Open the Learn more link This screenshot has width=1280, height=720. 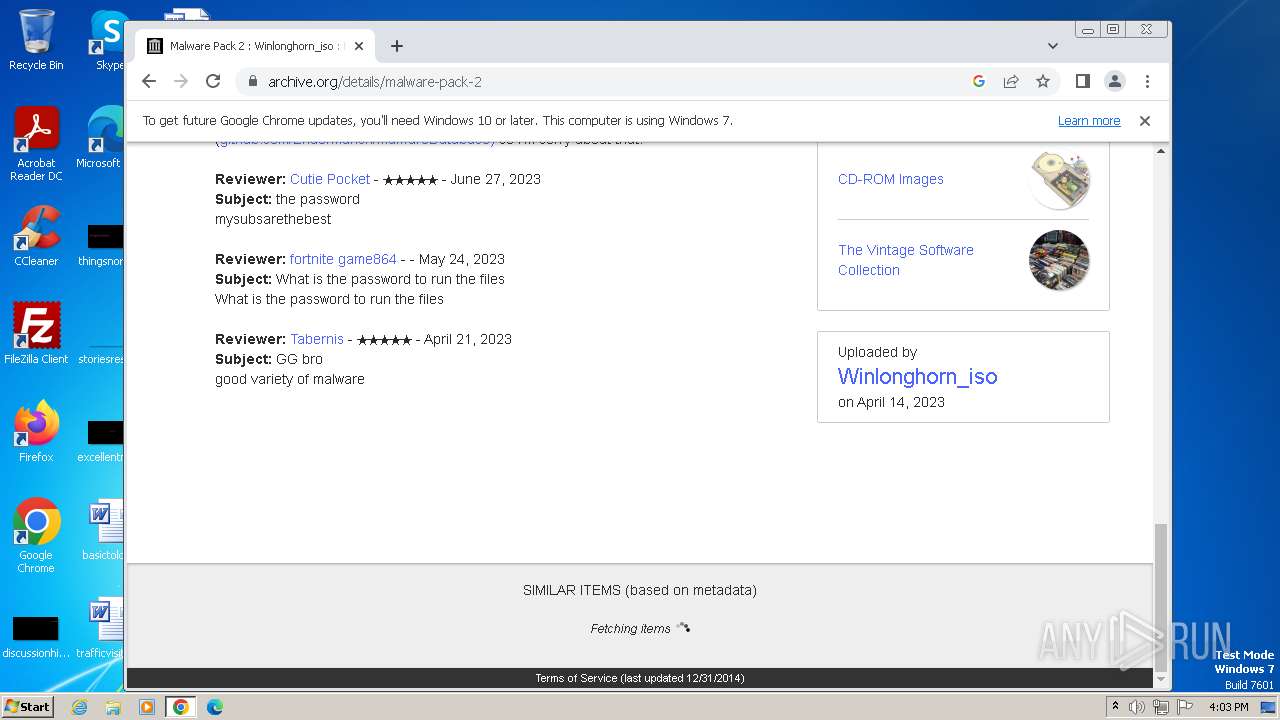(x=1089, y=121)
